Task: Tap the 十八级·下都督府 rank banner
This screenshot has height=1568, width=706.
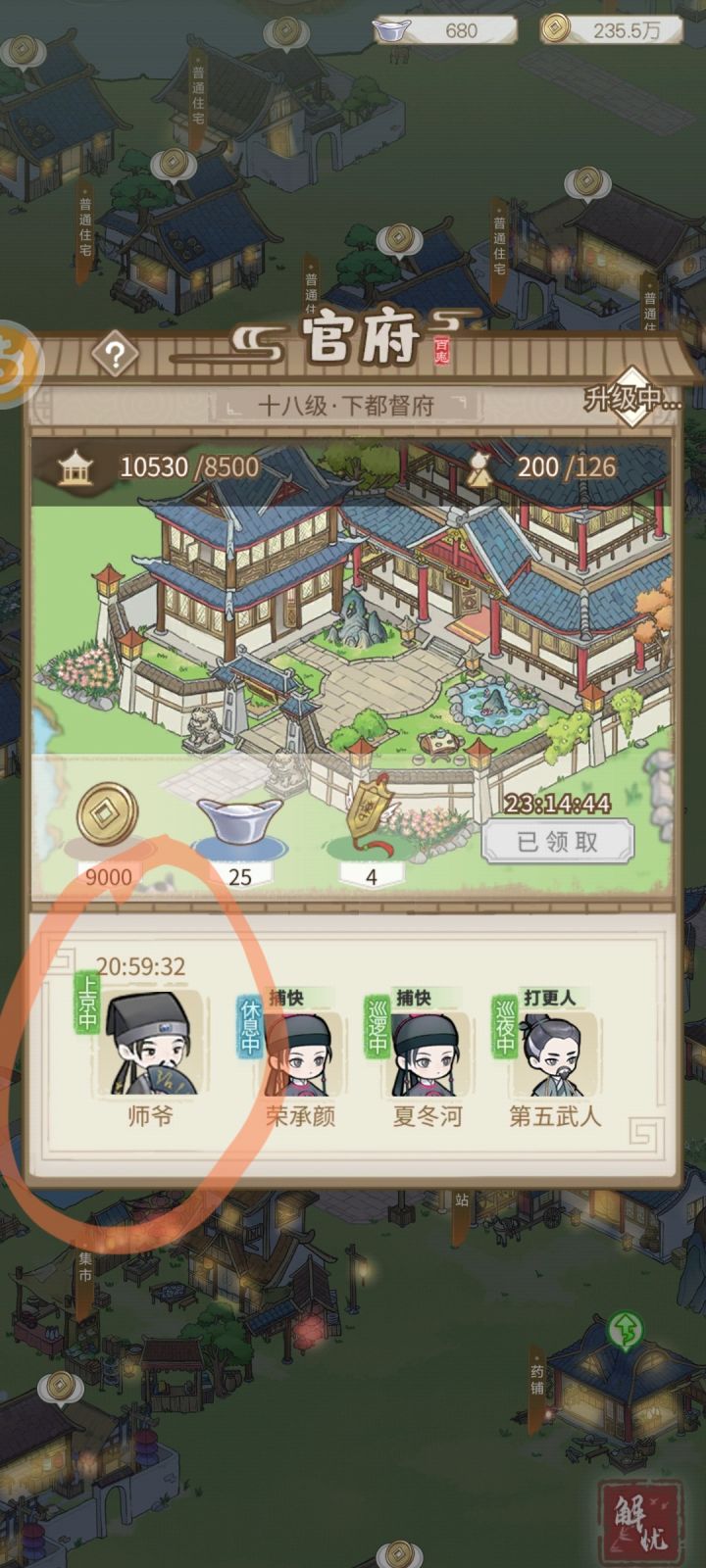Action: (x=346, y=406)
